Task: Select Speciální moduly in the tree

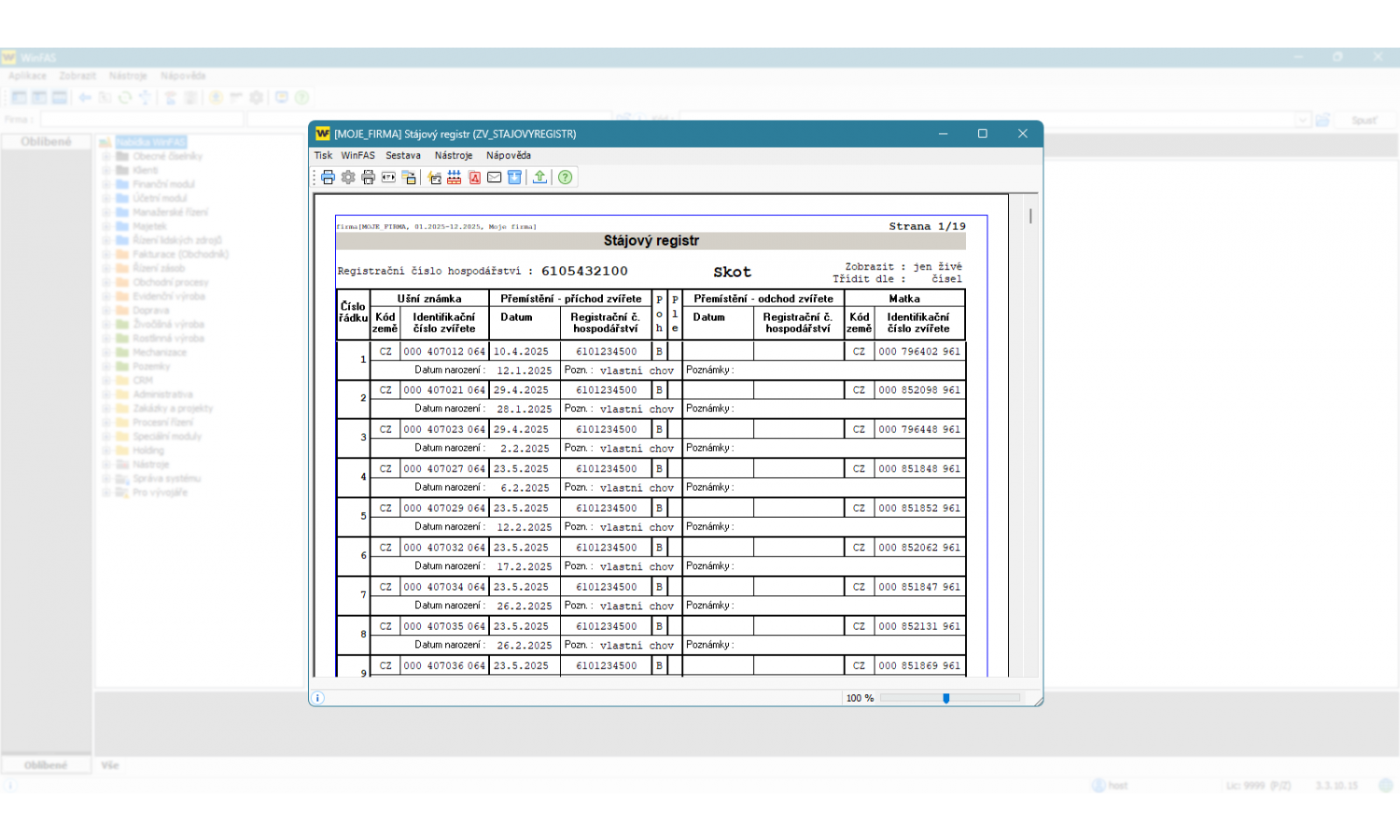Action: coord(167,436)
